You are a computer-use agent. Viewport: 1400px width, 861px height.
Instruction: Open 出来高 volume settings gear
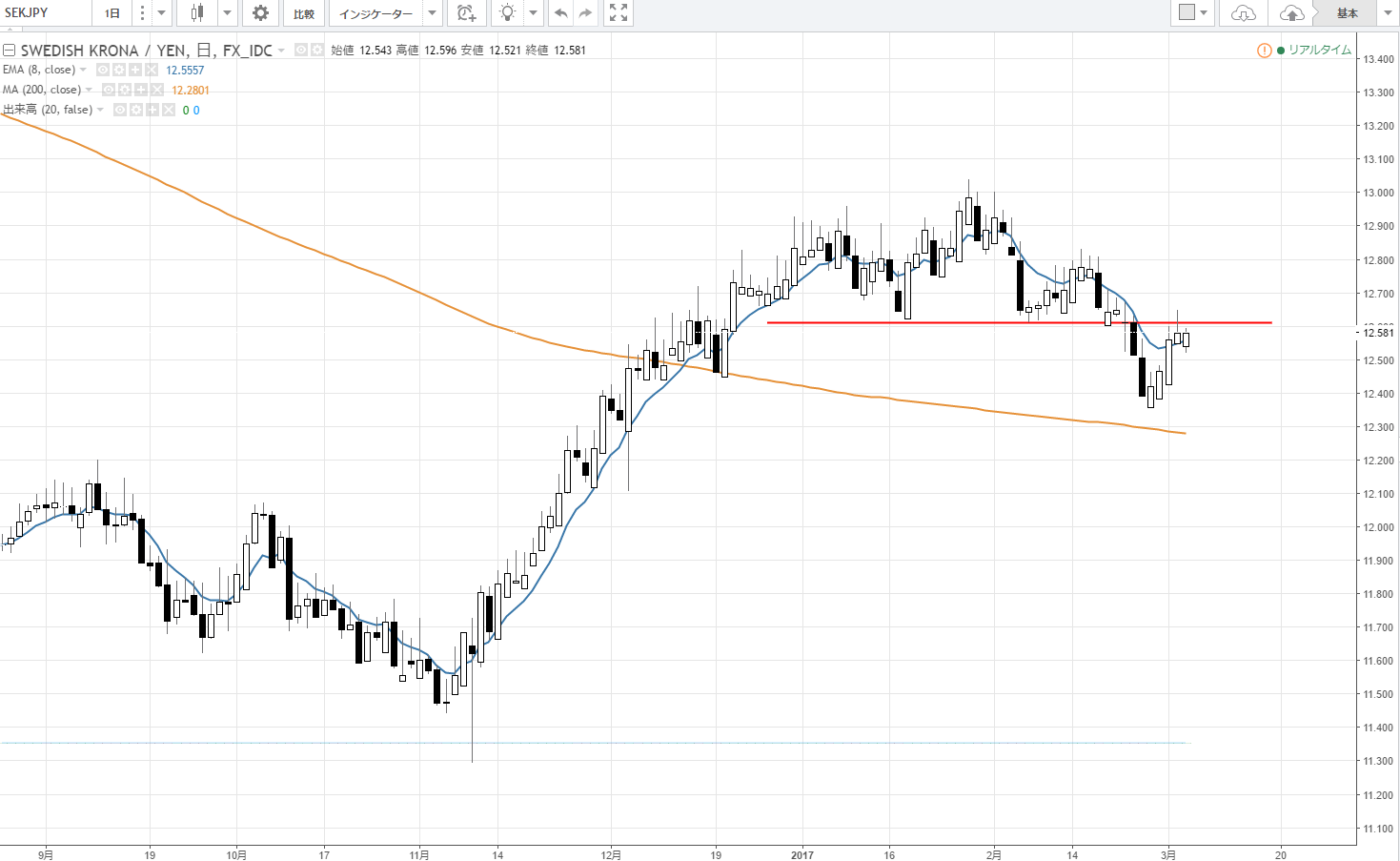tap(136, 111)
